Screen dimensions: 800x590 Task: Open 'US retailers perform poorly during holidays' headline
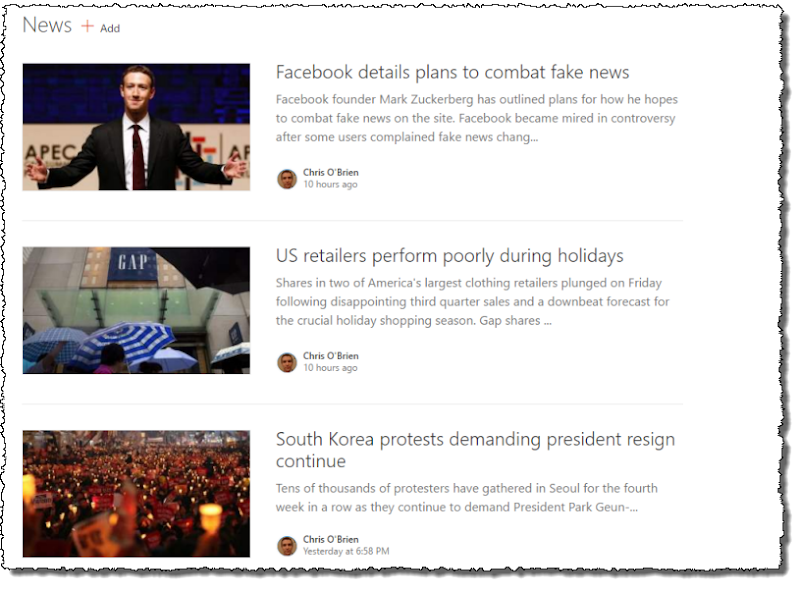(x=449, y=256)
